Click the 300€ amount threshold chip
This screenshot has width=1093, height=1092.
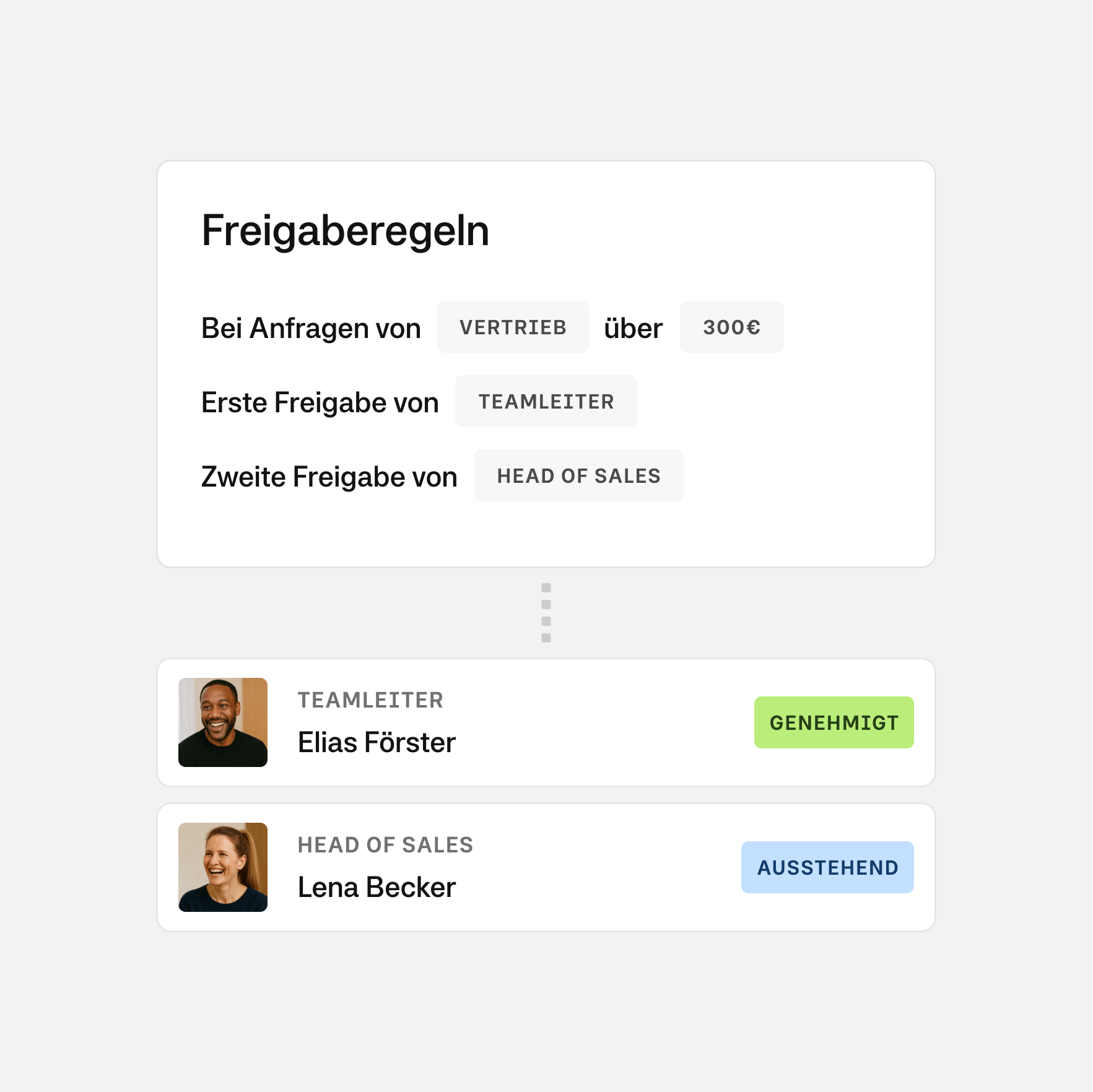click(x=731, y=327)
